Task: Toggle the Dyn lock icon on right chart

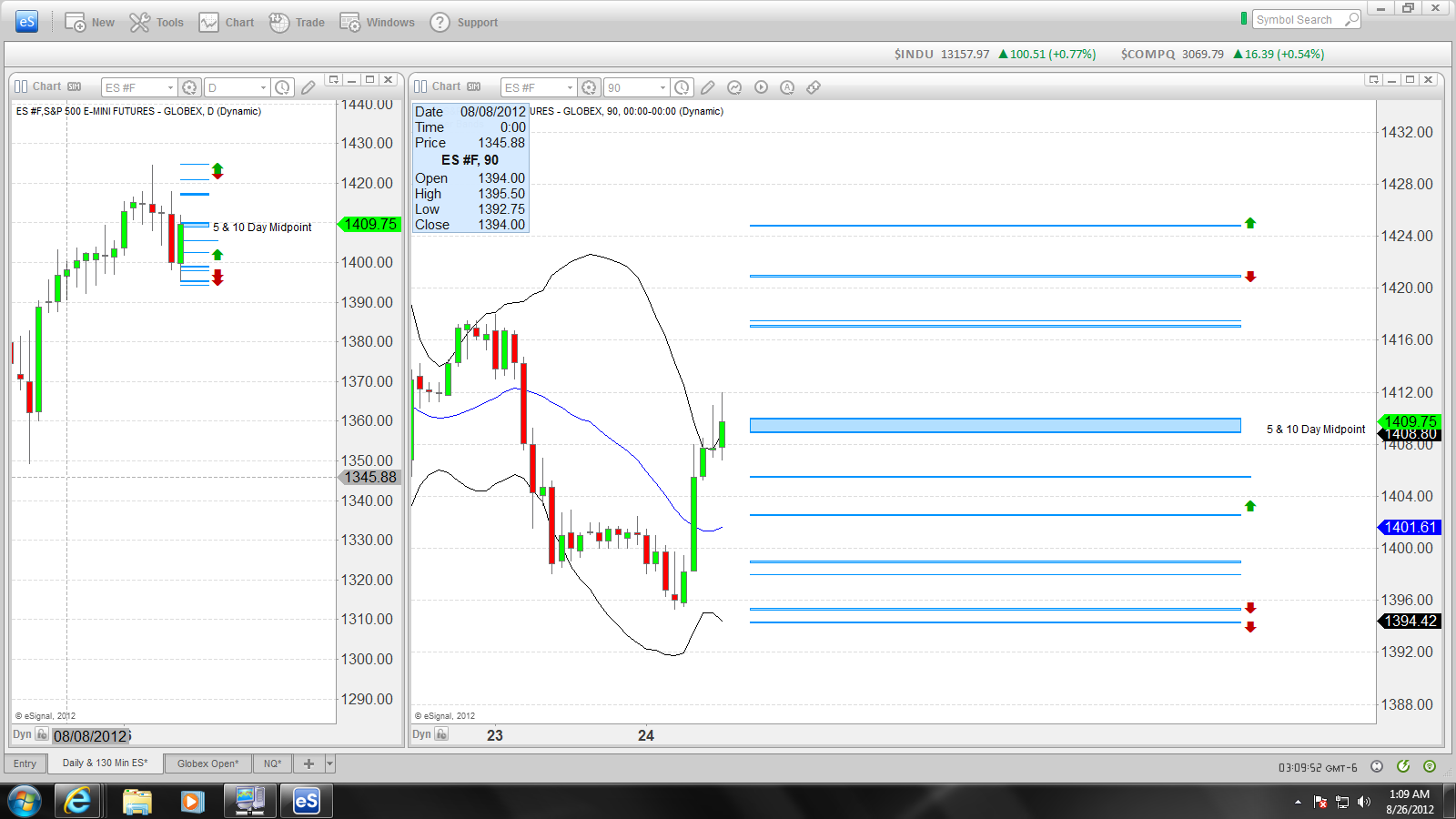Action: 441,734
